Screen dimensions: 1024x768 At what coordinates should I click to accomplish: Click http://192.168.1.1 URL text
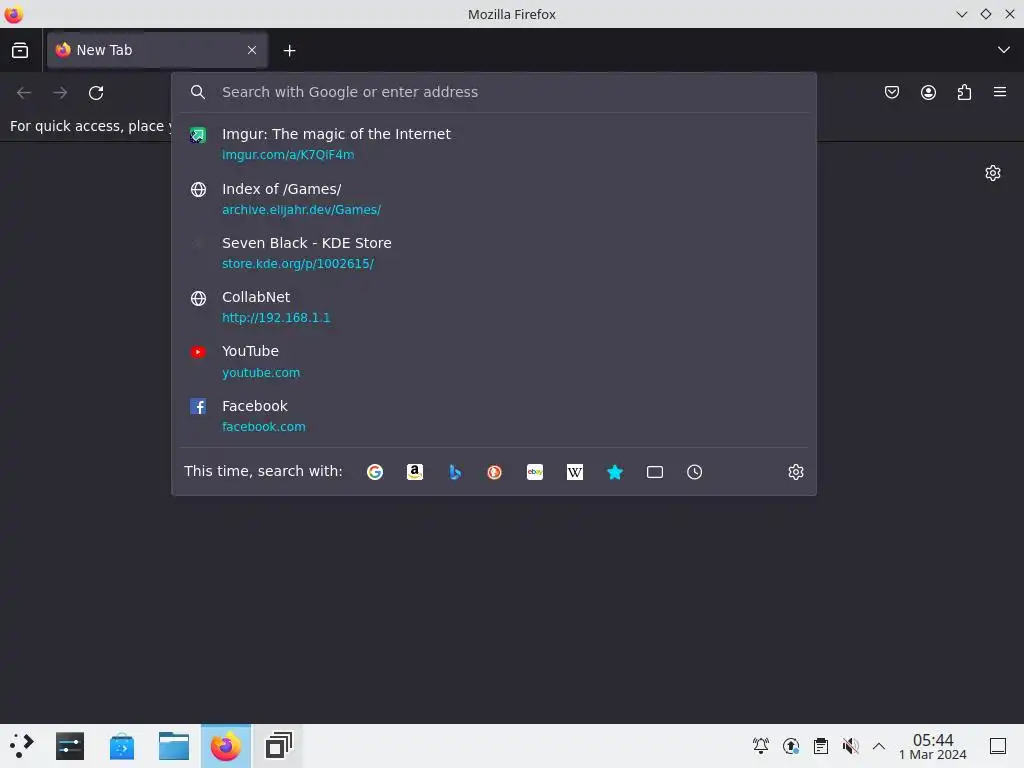point(276,318)
